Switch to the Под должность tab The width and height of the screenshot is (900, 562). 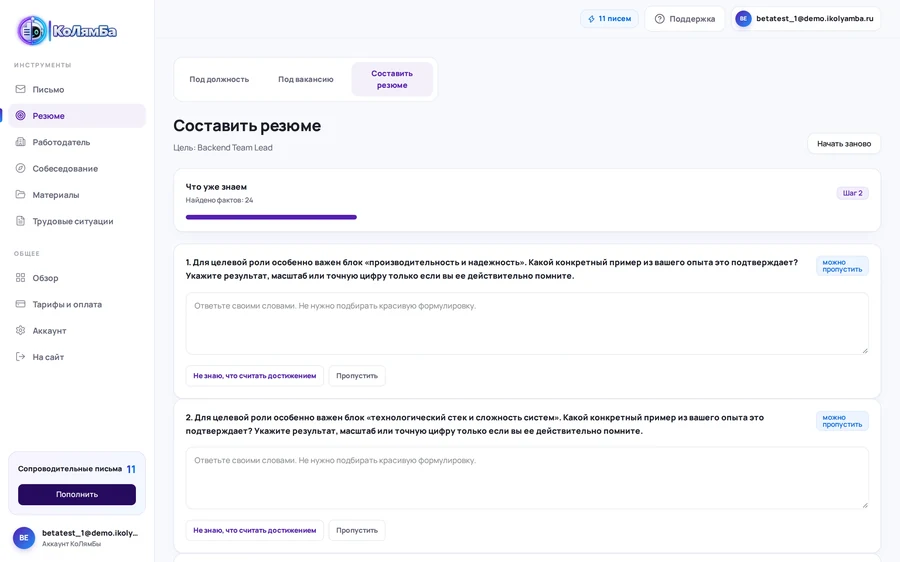click(219, 79)
